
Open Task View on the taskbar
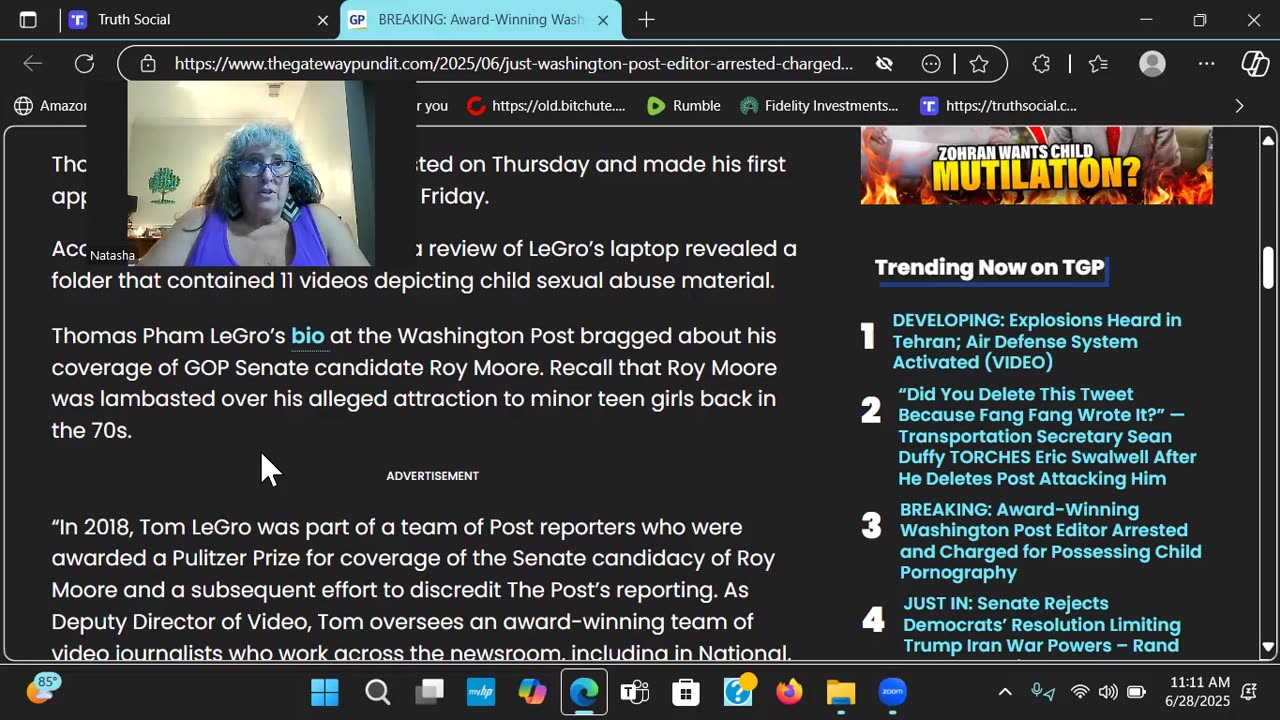click(x=430, y=692)
